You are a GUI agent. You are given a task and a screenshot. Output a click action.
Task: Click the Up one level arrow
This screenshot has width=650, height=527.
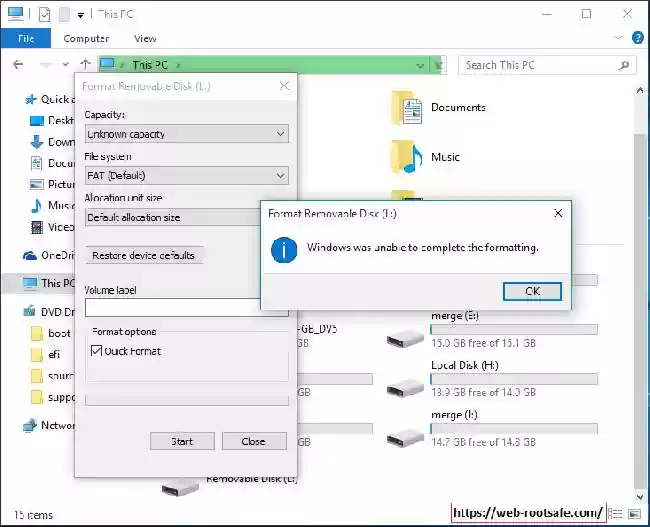[85, 64]
